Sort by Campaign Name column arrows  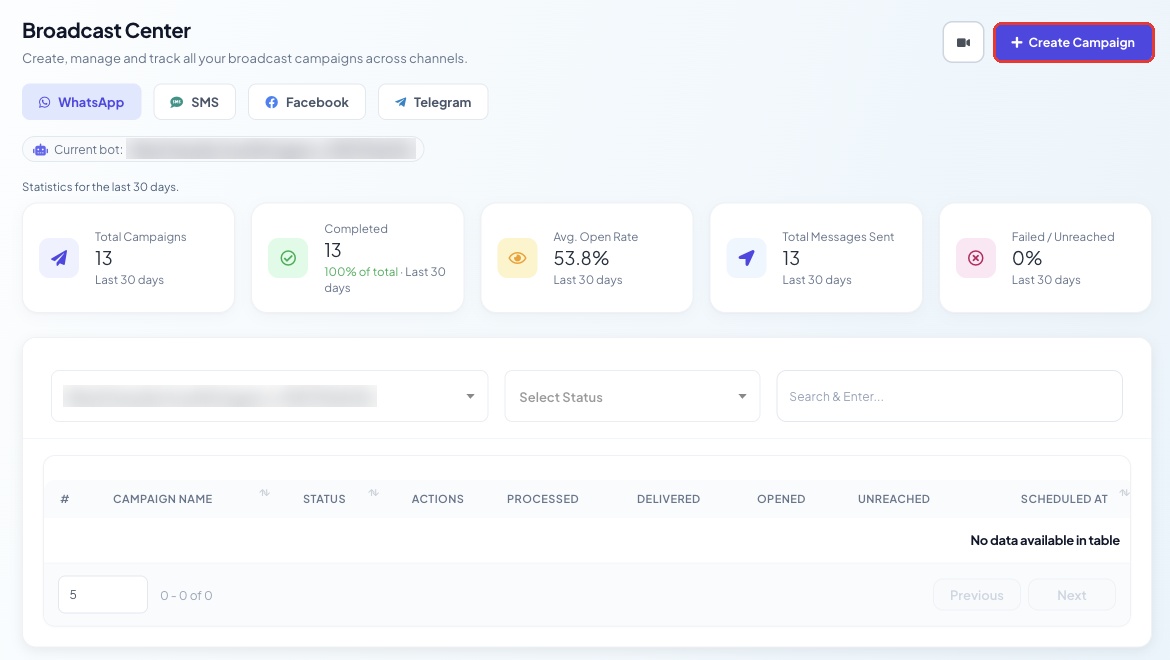tap(265, 493)
